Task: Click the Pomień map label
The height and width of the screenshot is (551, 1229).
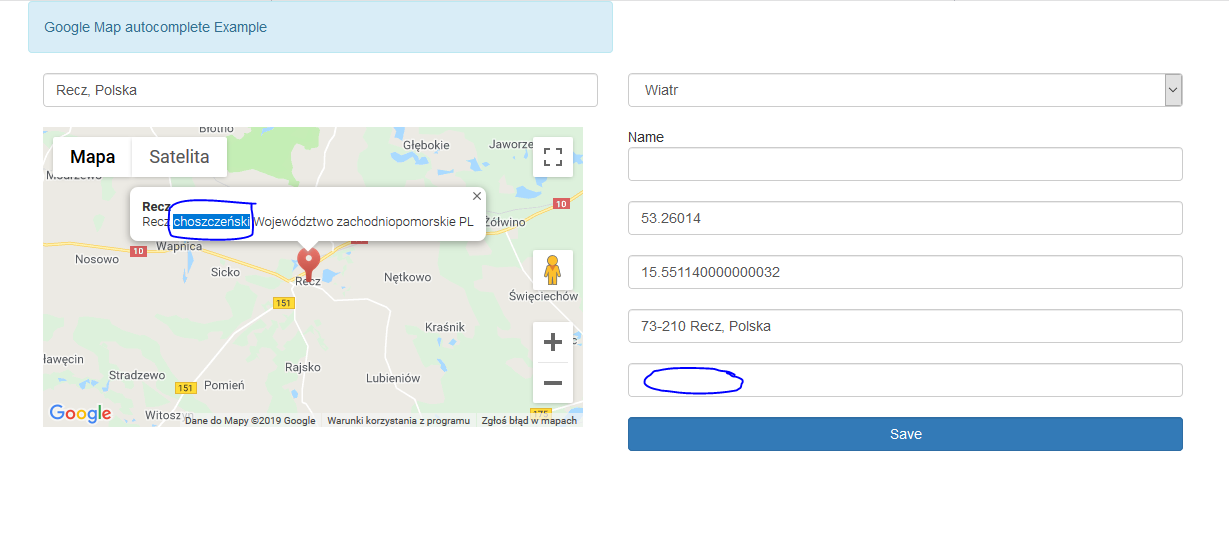Action: point(224,385)
